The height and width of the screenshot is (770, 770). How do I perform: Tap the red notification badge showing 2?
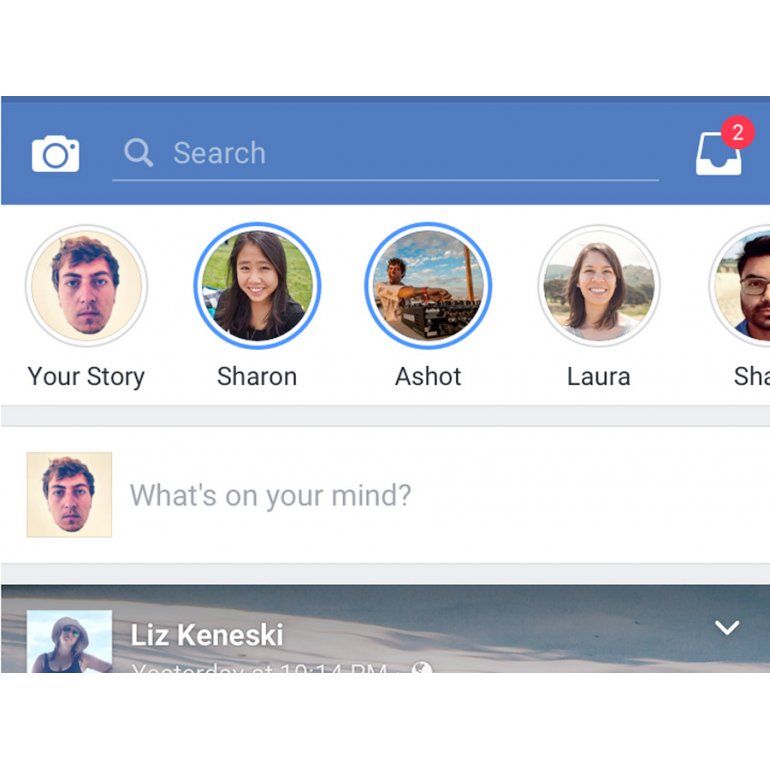point(737,133)
